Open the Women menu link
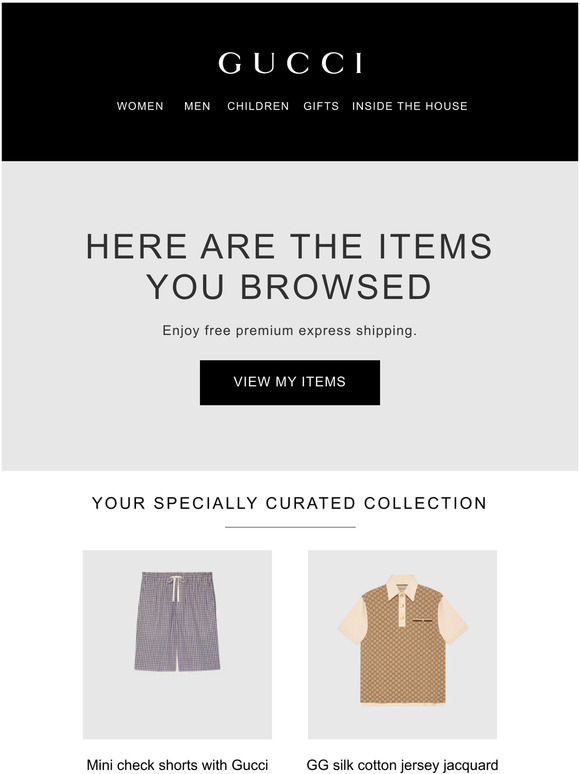 point(140,106)
